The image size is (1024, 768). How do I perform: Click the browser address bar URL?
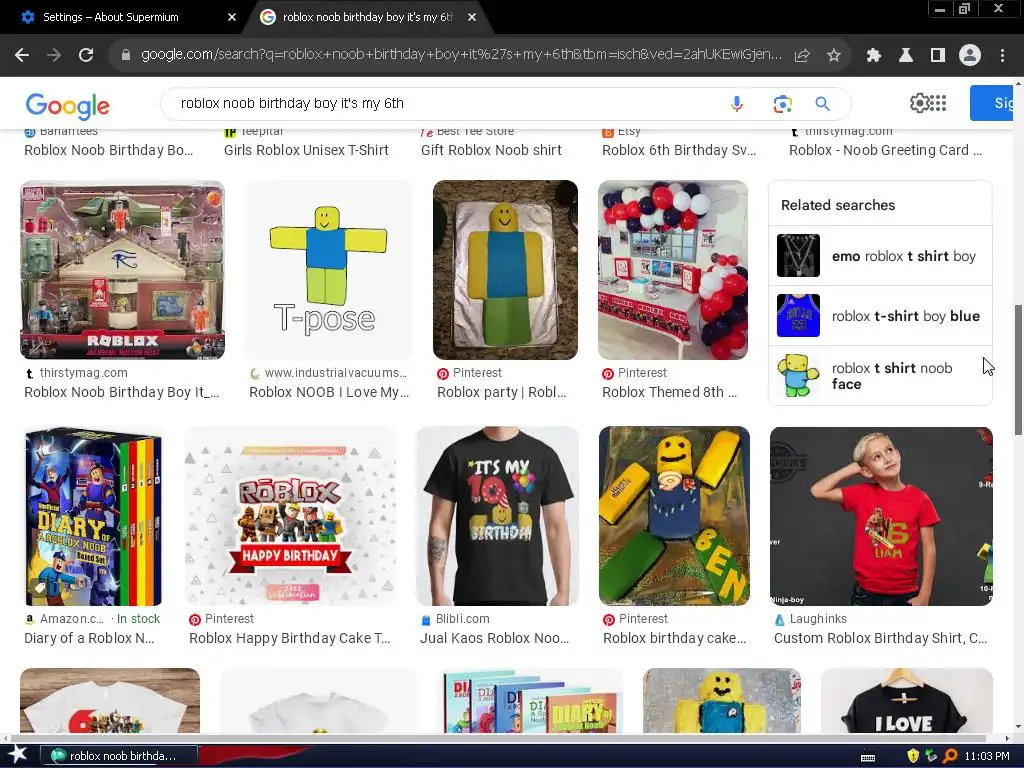[460, 55]
